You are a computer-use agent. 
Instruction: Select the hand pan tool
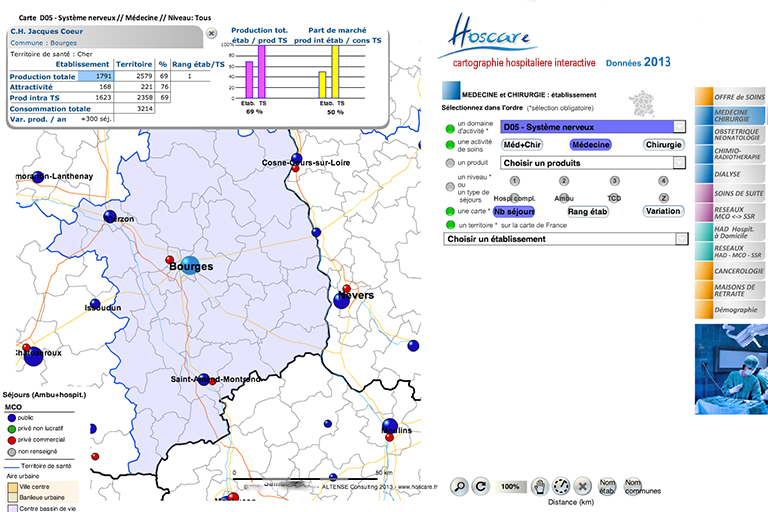[x=540, y=487]
